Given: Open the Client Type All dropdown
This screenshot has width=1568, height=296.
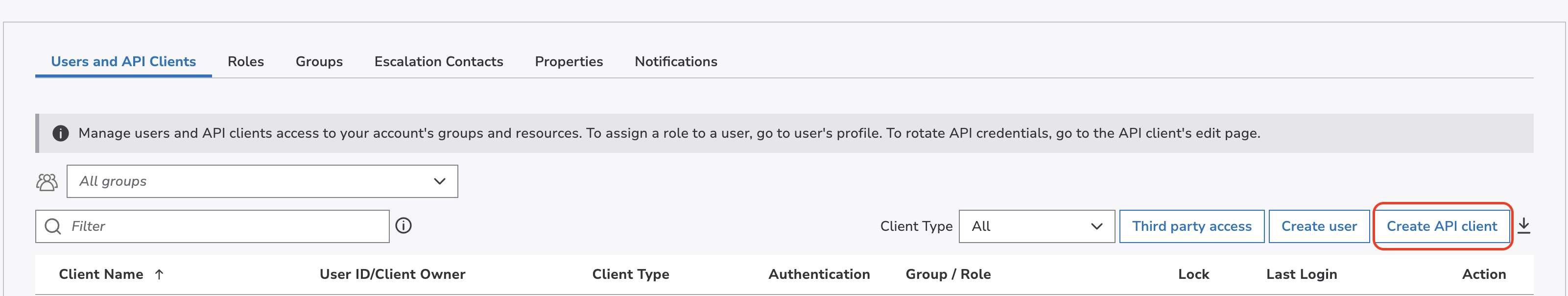Looking at the screenshot, I should click(x=1037, y=226).
